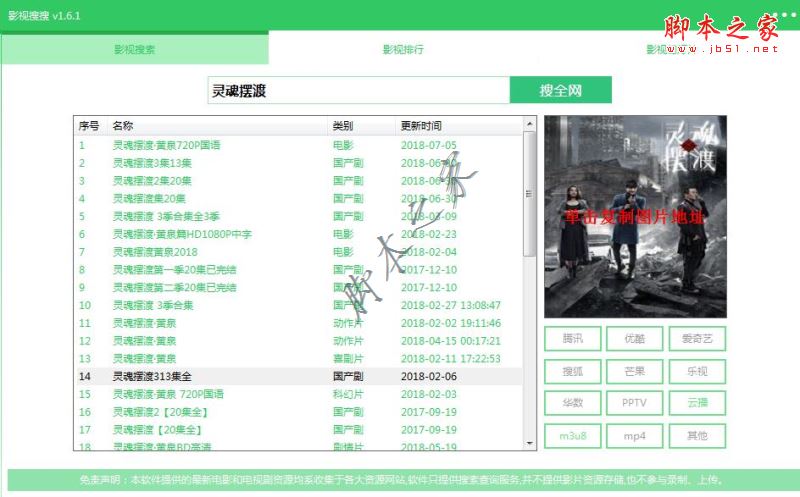Sort by the 序号 column header
Screen dimensions: 800x497
tap(90, 126)
